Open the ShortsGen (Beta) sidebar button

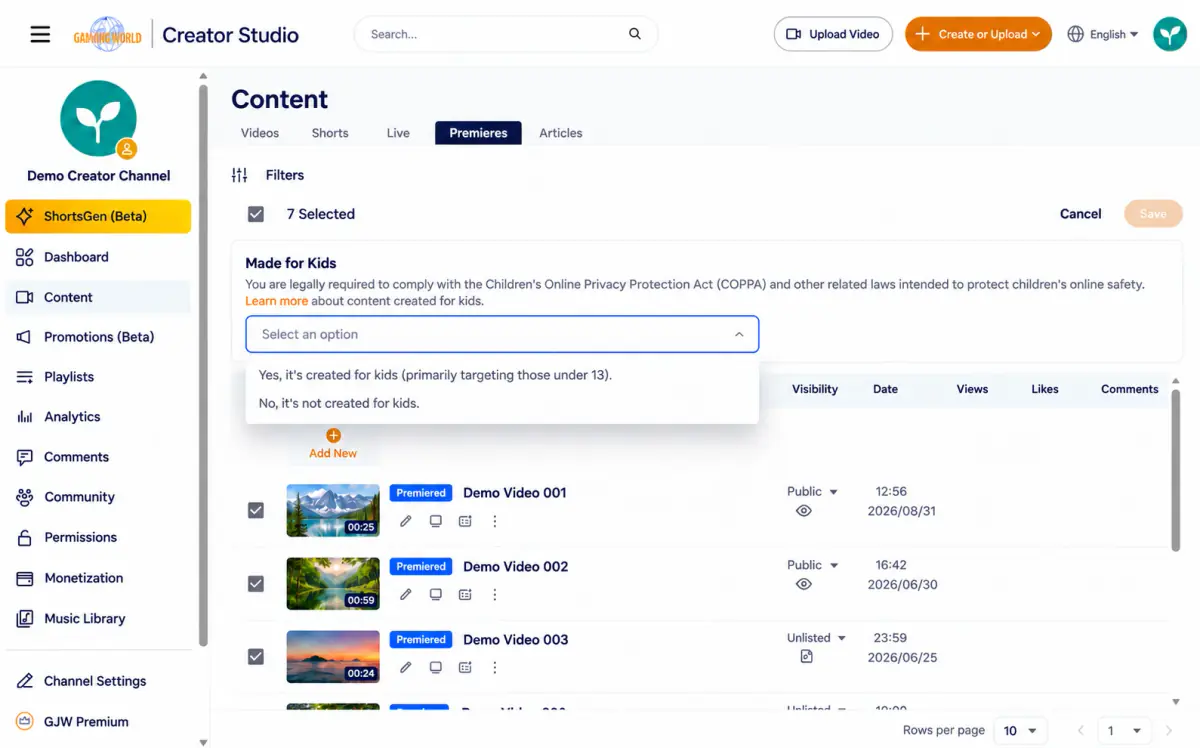click(x=98, y=216)
